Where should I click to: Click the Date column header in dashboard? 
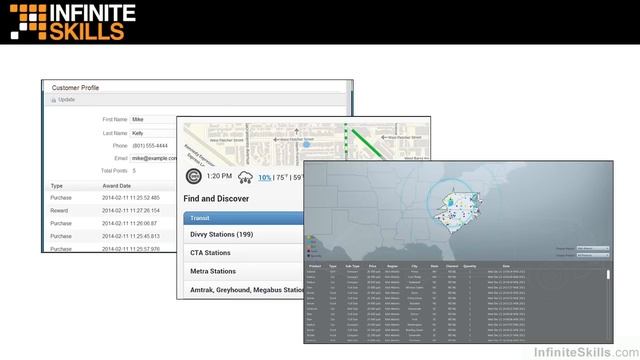(506, 266)
